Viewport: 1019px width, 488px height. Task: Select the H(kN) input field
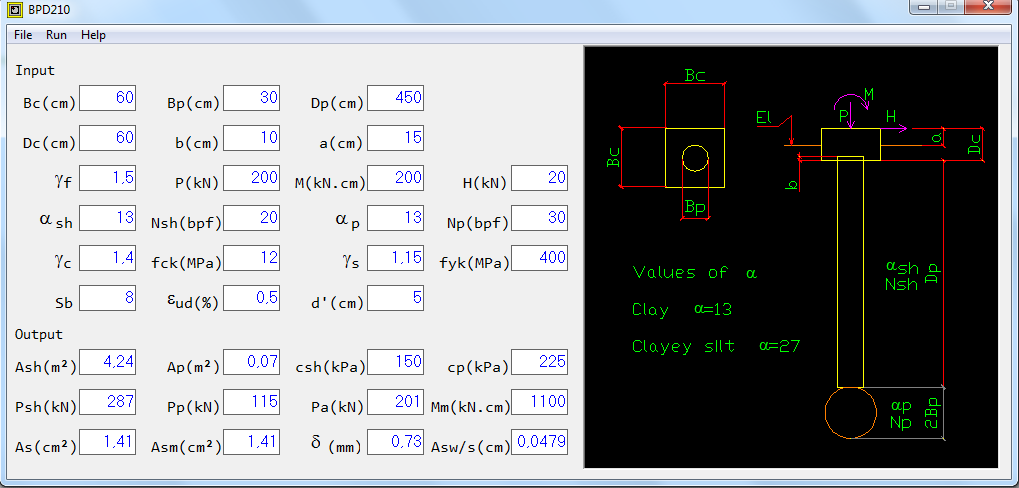[x=539, y=179]
